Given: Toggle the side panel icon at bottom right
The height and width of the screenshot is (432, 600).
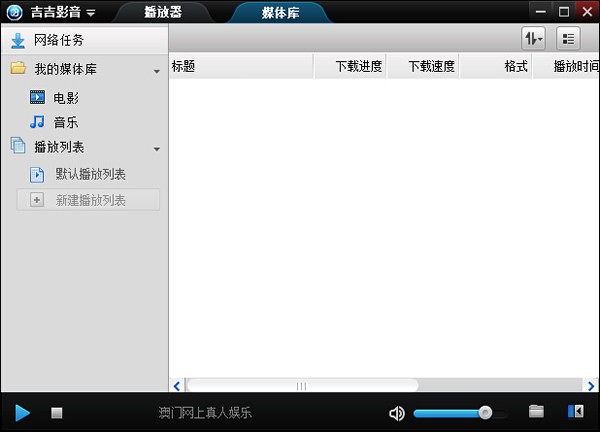Looking at the screenshot, I should point(575,412).
